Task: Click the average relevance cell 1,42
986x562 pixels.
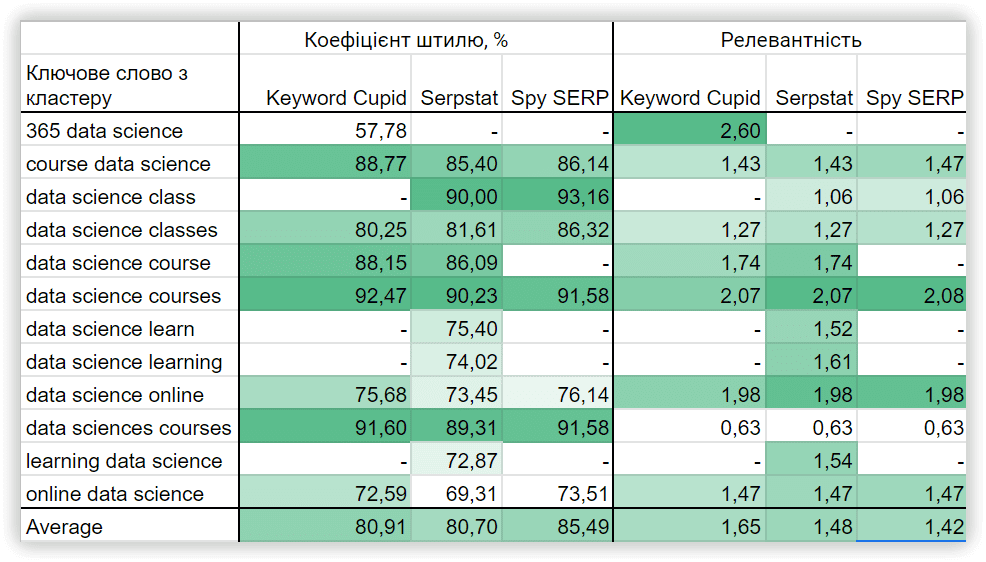Action: pyautogui.click(x=911, y=526)
